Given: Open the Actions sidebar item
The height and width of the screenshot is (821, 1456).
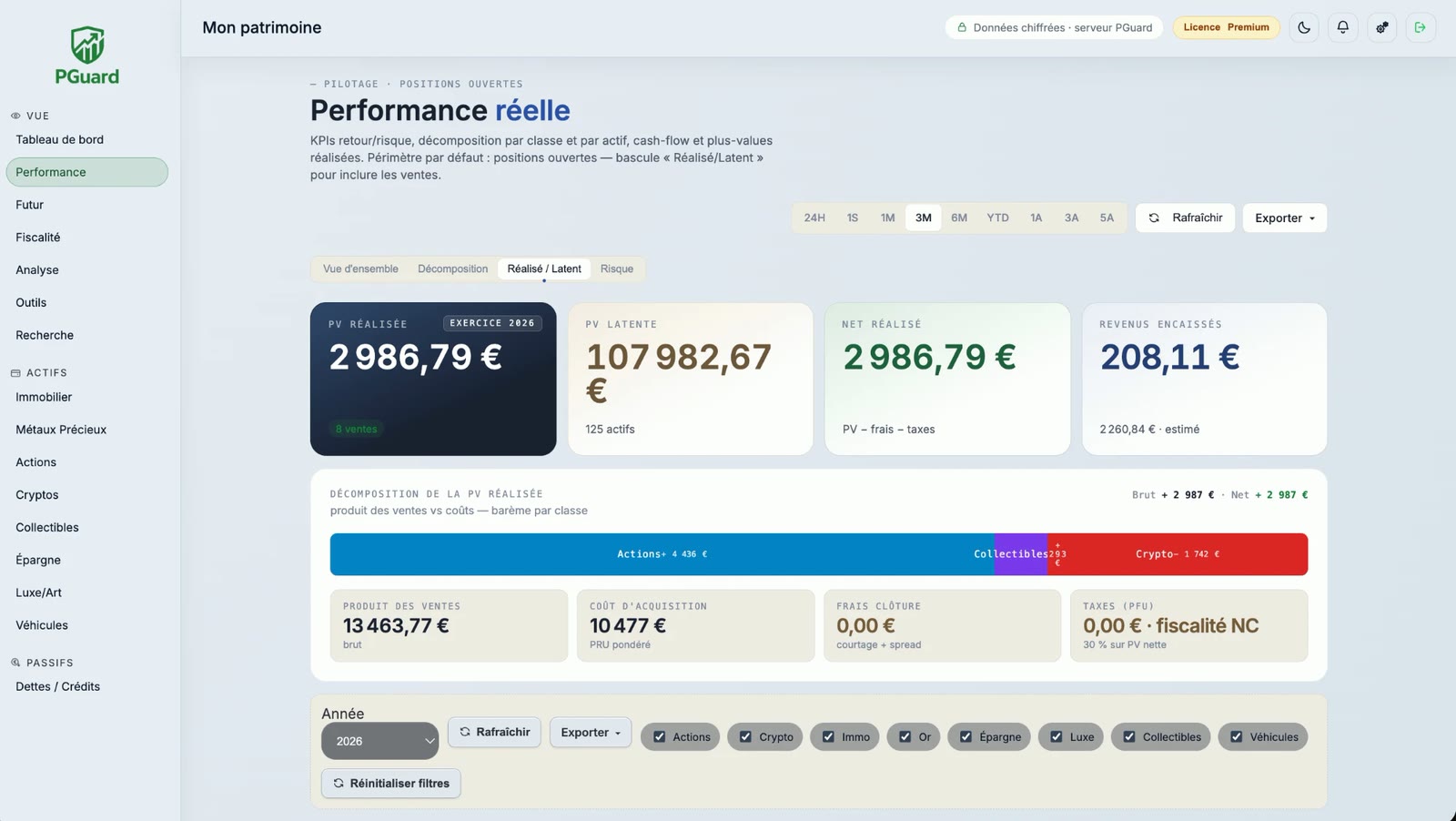Looking at the screenshot, I should click(86, 462).
